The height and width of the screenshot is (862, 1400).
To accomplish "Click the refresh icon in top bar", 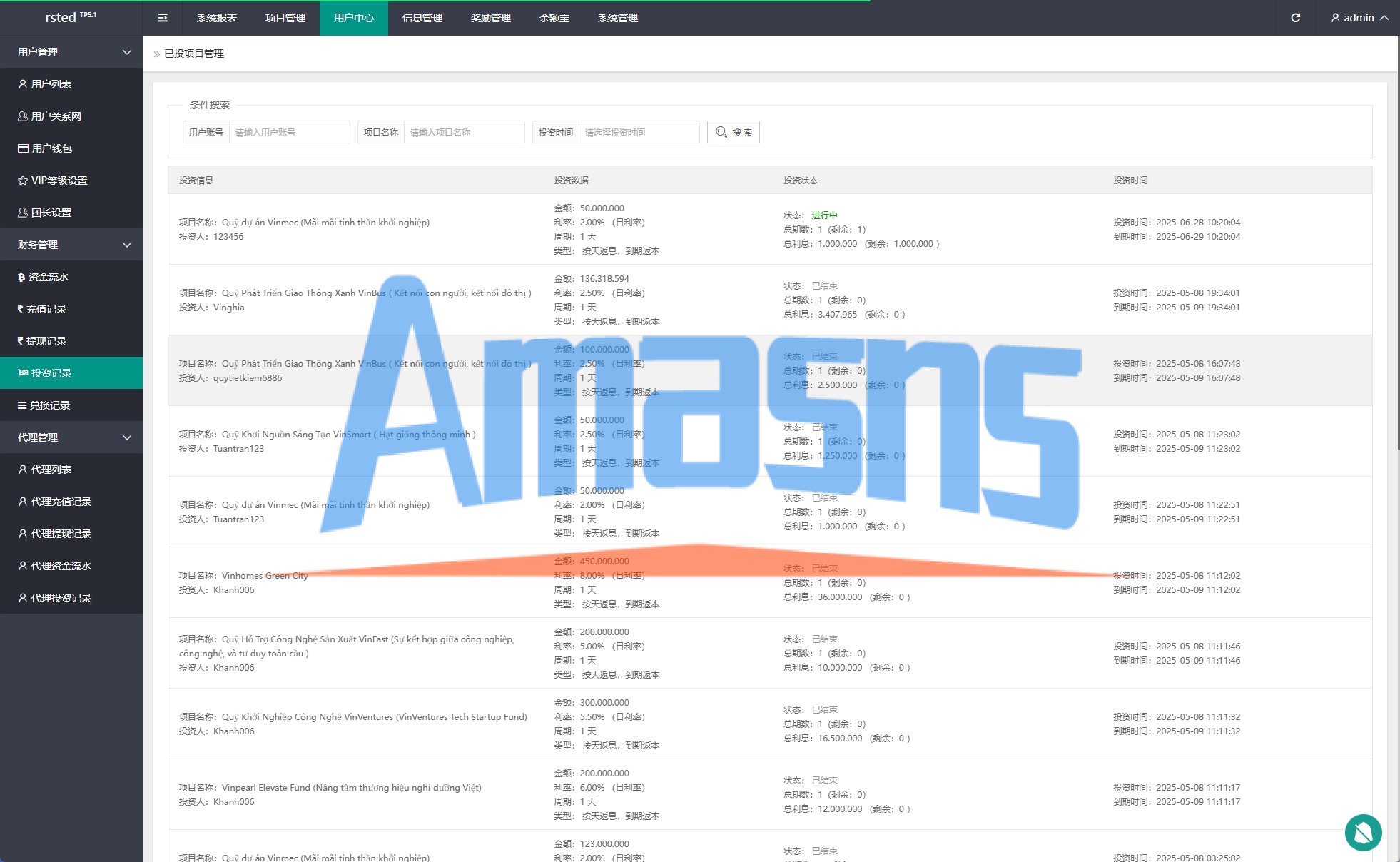I will (x=1295, y=18).
